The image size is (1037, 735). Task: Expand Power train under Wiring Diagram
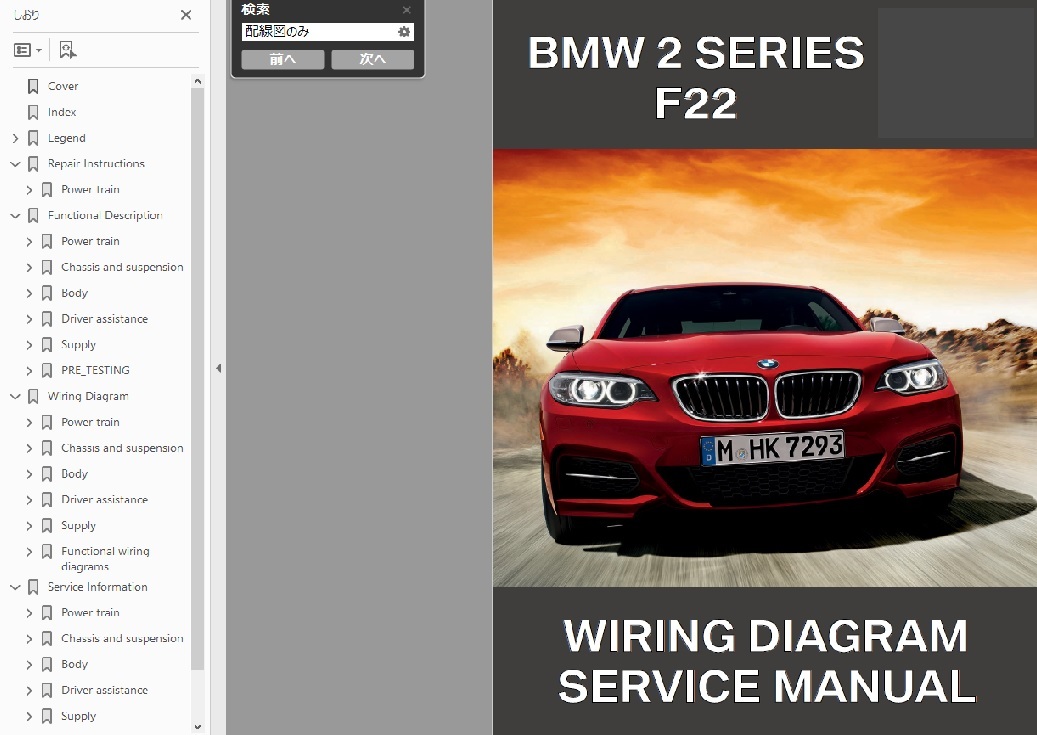[x=29, y=422]
